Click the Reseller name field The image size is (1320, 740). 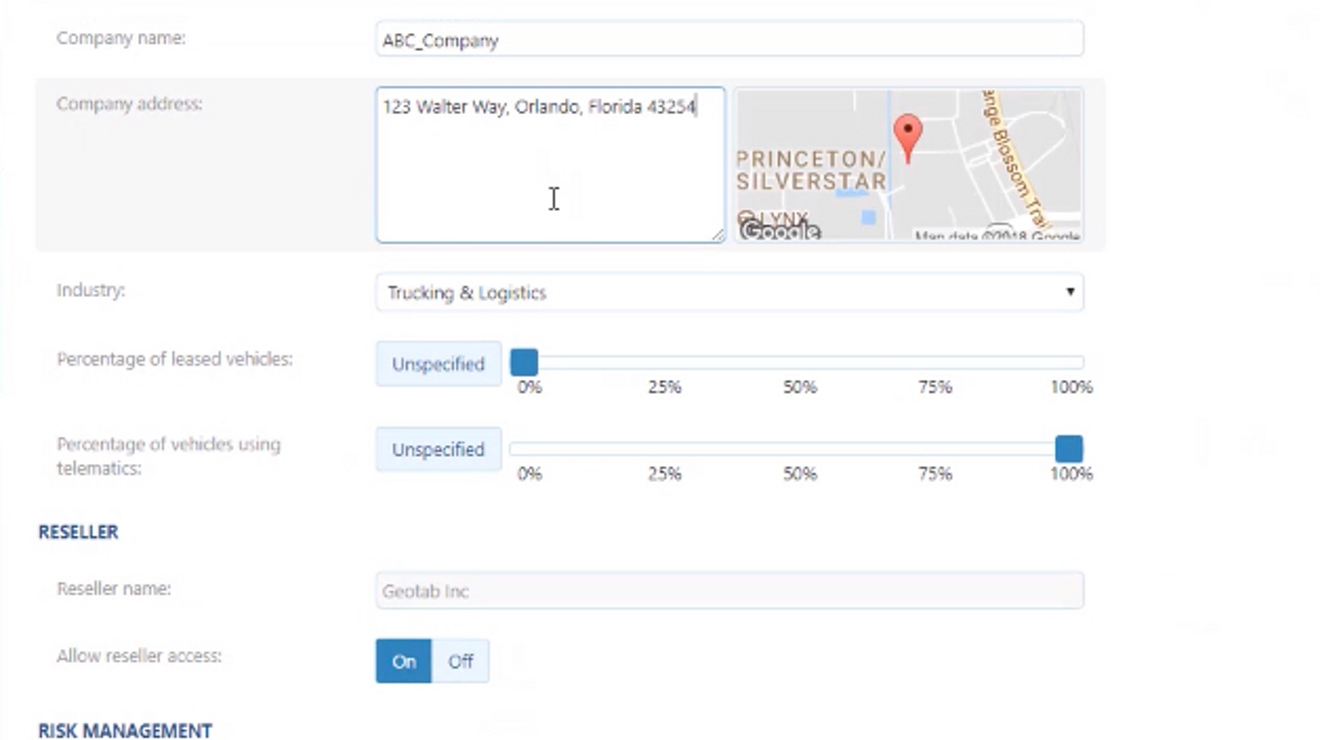pos(729,591)
